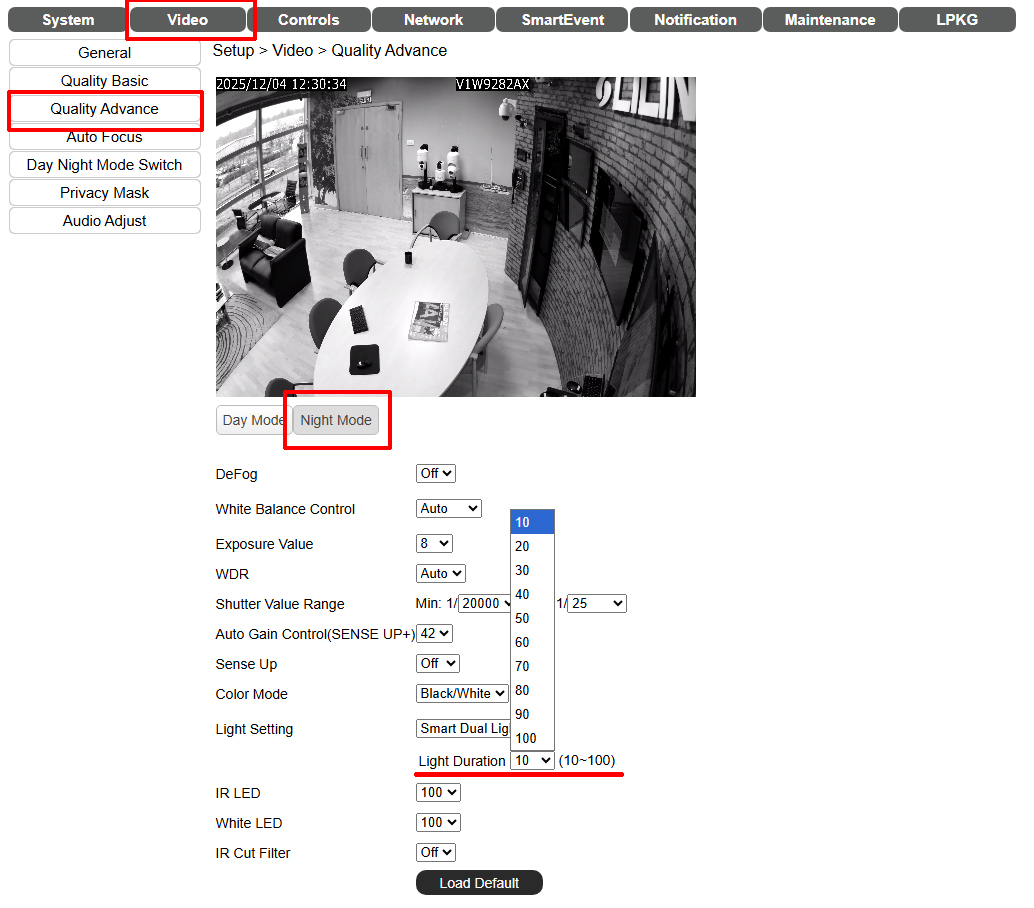Open the Color Mode Black/White dropdown
The image size is (1034, 908).
coord(462,694)
